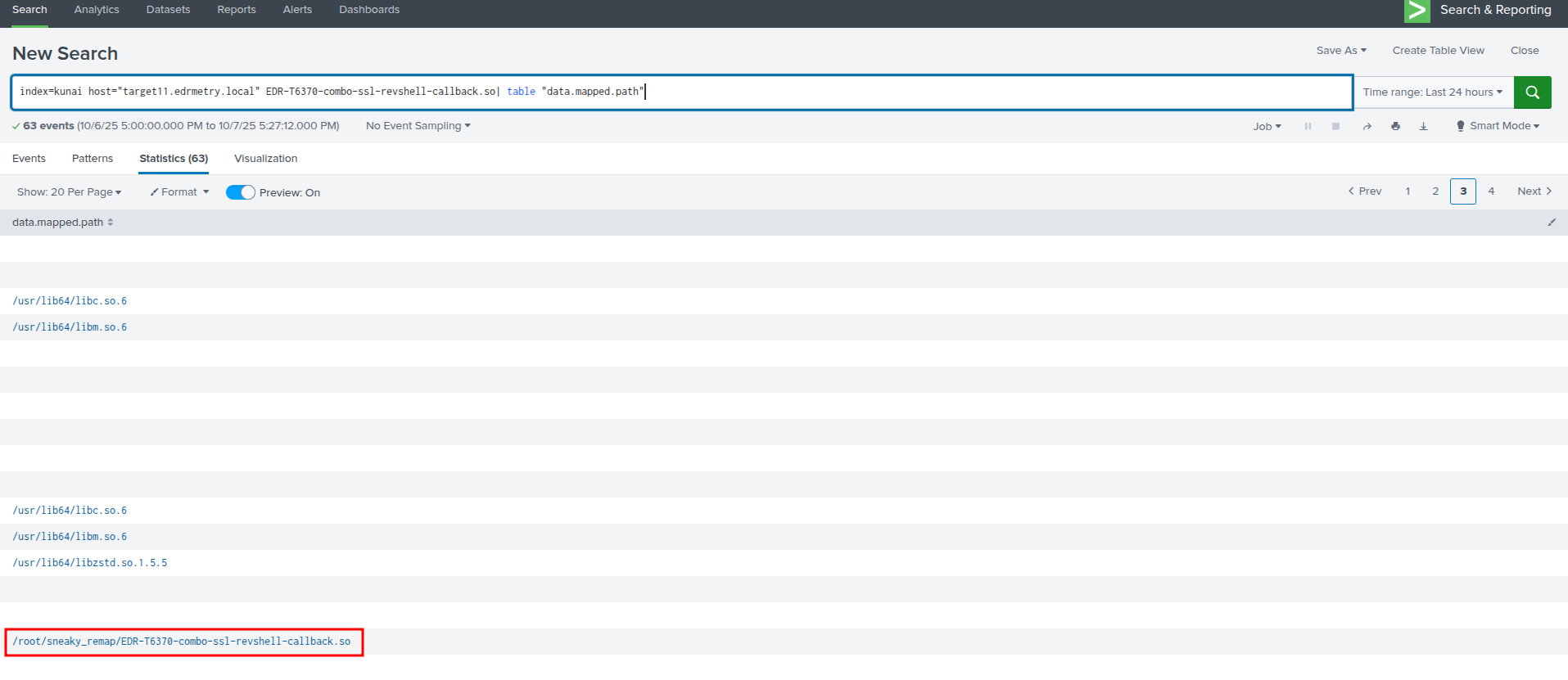Click the sneaky_remap revshell-callback.so path
Image resolution: width=1568 pixels, height=680 pixels.
coord(182,642)
